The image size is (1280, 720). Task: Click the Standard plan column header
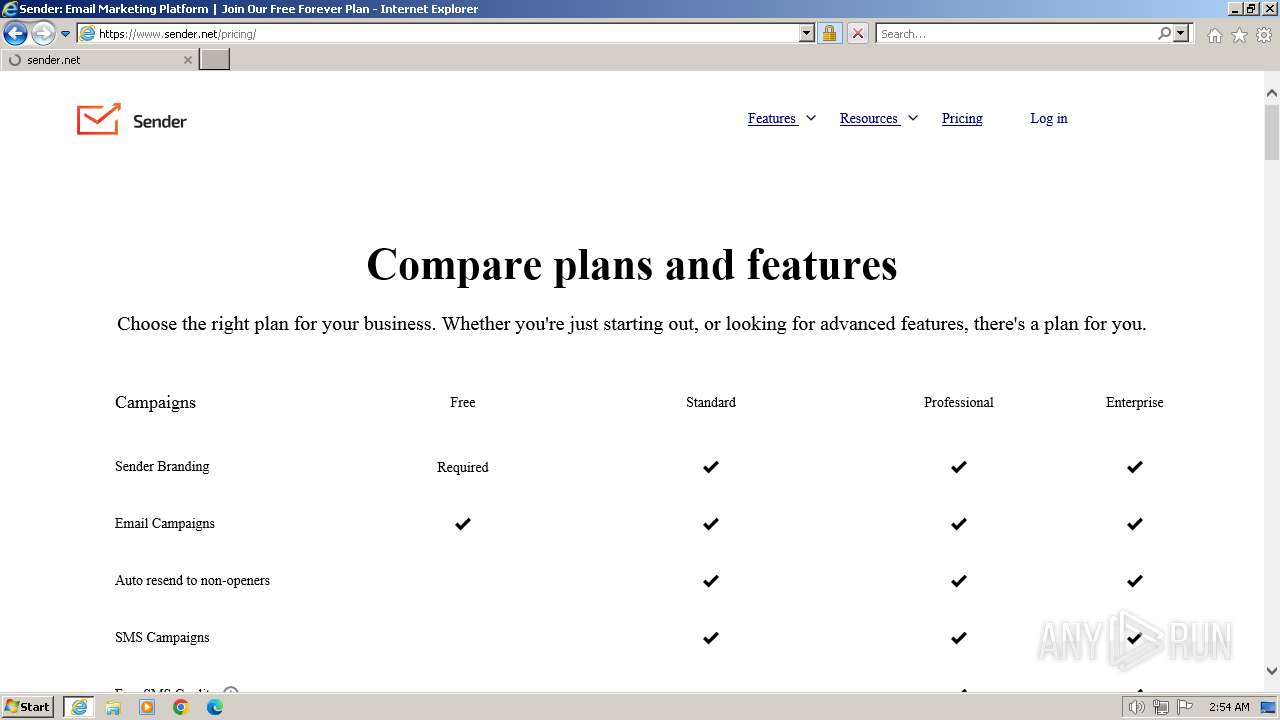pyautogui.click(x=711, y=402)
